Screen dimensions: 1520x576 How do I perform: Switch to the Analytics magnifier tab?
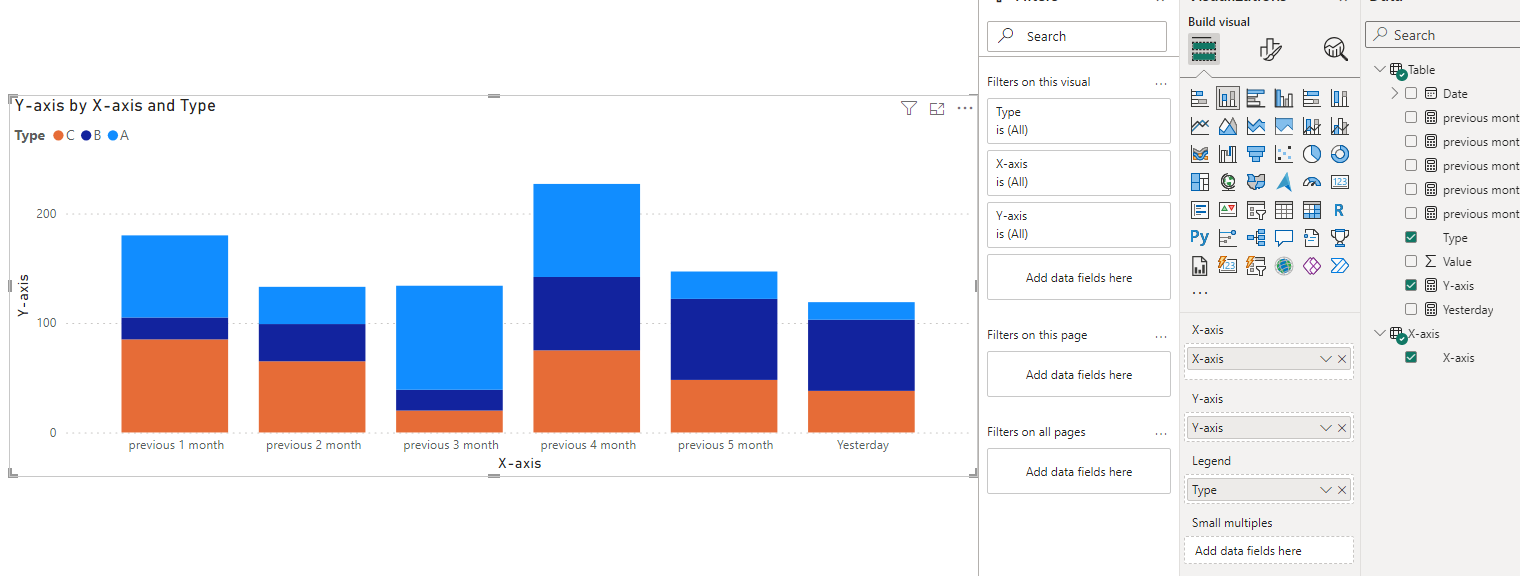(1335, 49)
